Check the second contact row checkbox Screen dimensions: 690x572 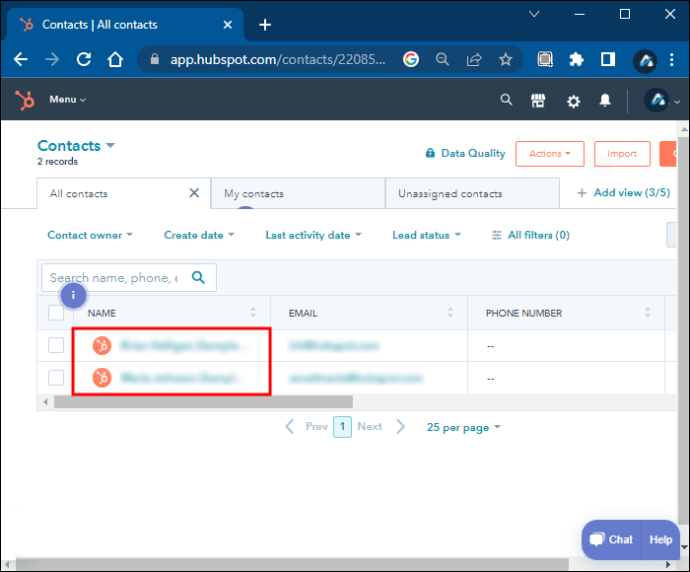56,378
